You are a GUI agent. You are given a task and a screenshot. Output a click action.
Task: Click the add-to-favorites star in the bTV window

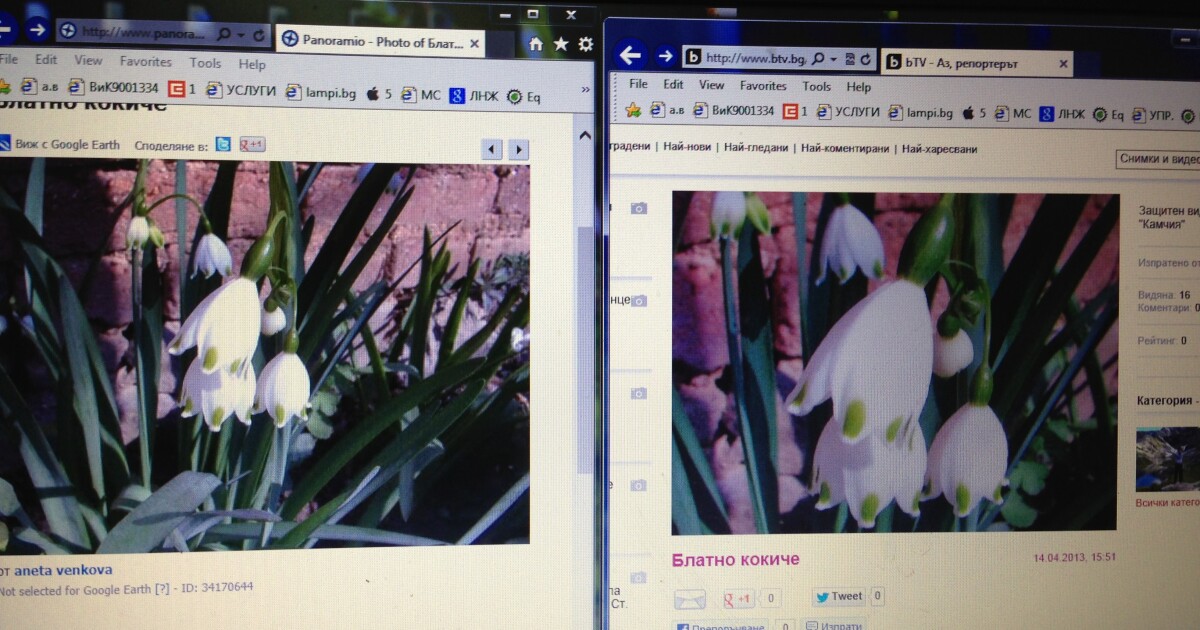coord(633,109)
